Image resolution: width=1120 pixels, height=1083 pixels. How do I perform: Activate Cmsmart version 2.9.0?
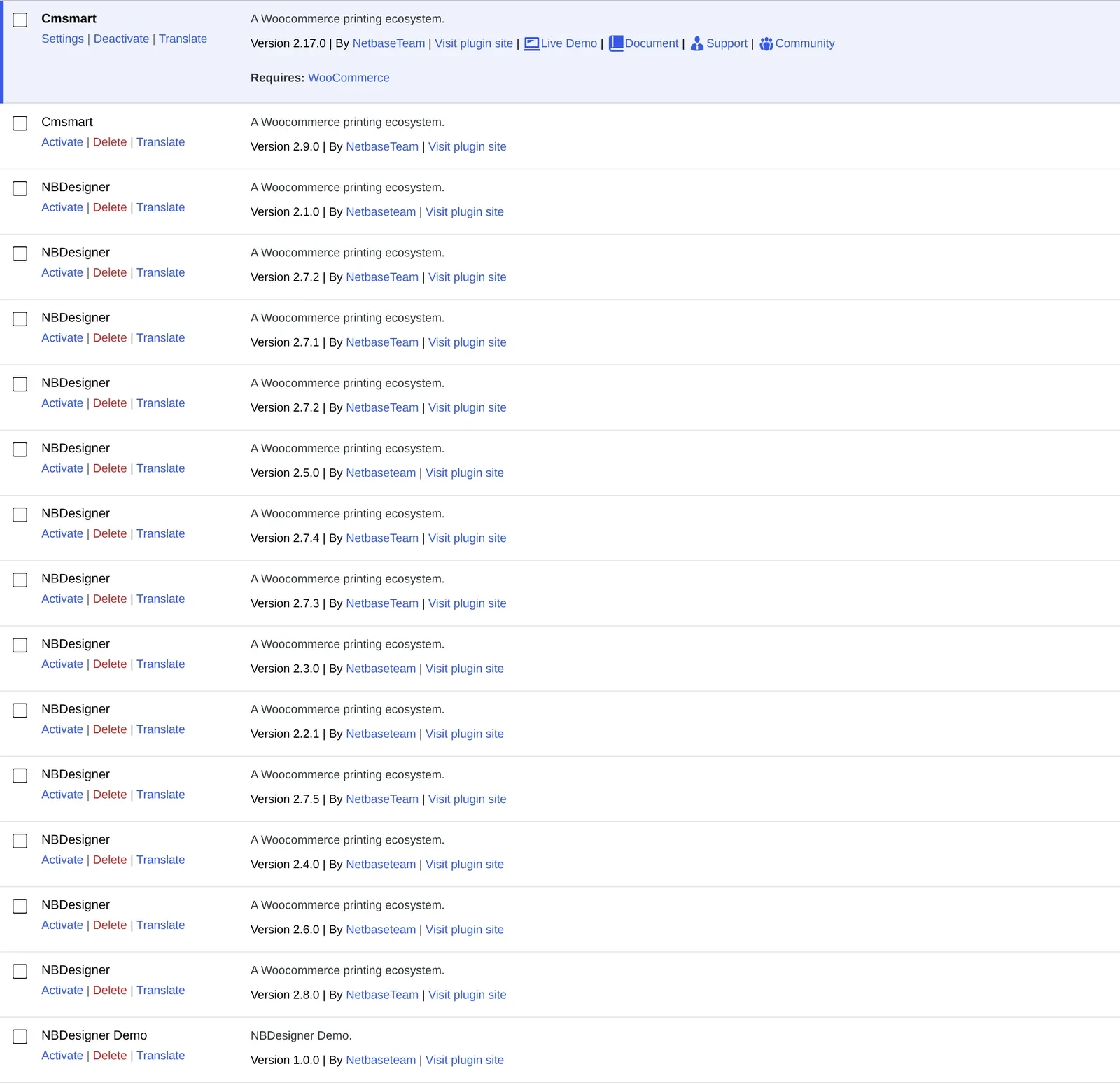[x=62, y=142]
